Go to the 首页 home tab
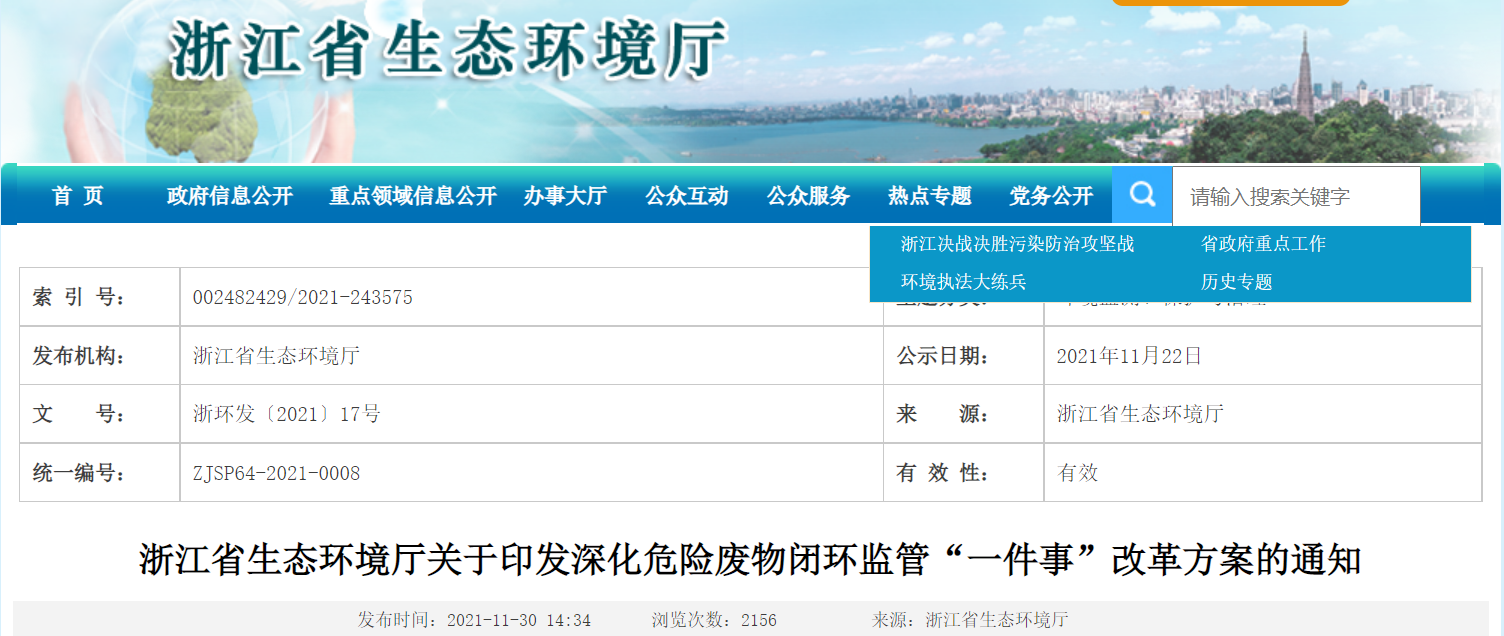Screen dimensions: 1504x636 pos(78,196)
